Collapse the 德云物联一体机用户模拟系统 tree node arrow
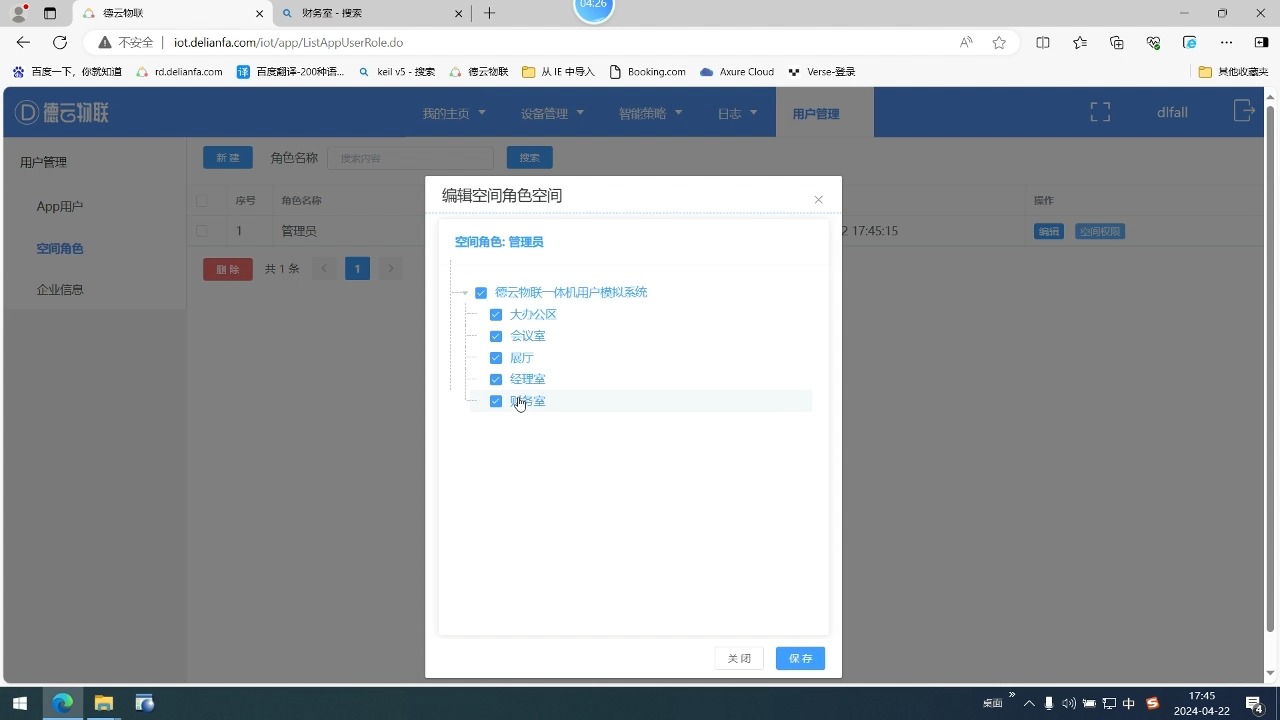Viewport: 1280px width, 720px height. [x=464, y=293]
